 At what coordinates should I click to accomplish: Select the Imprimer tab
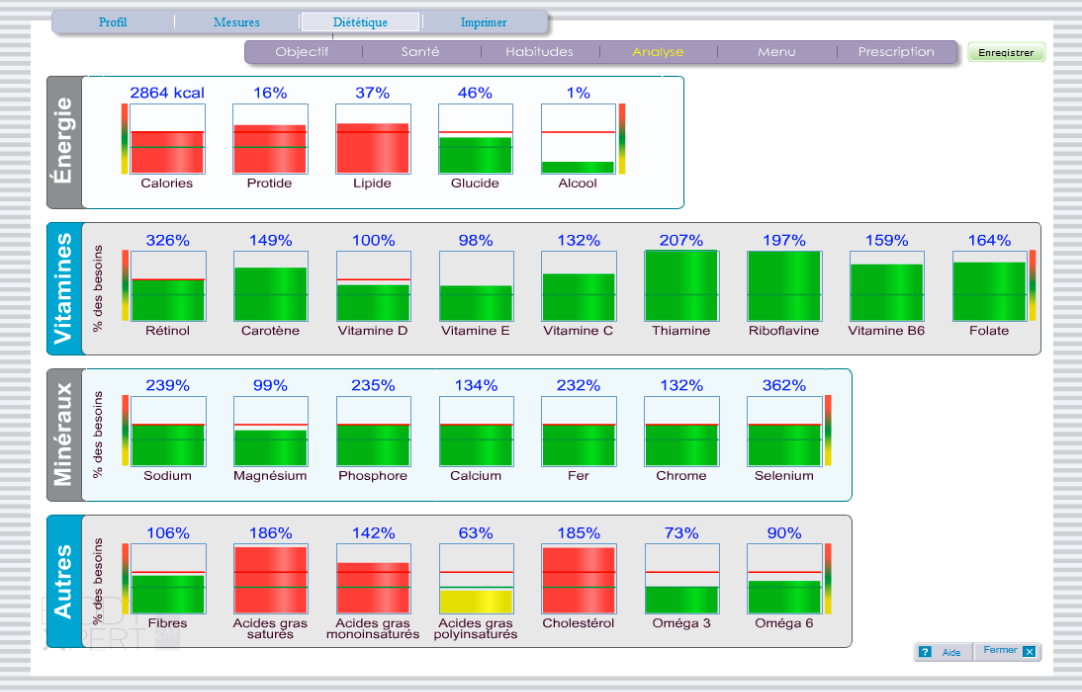click(x=484, y=22)
